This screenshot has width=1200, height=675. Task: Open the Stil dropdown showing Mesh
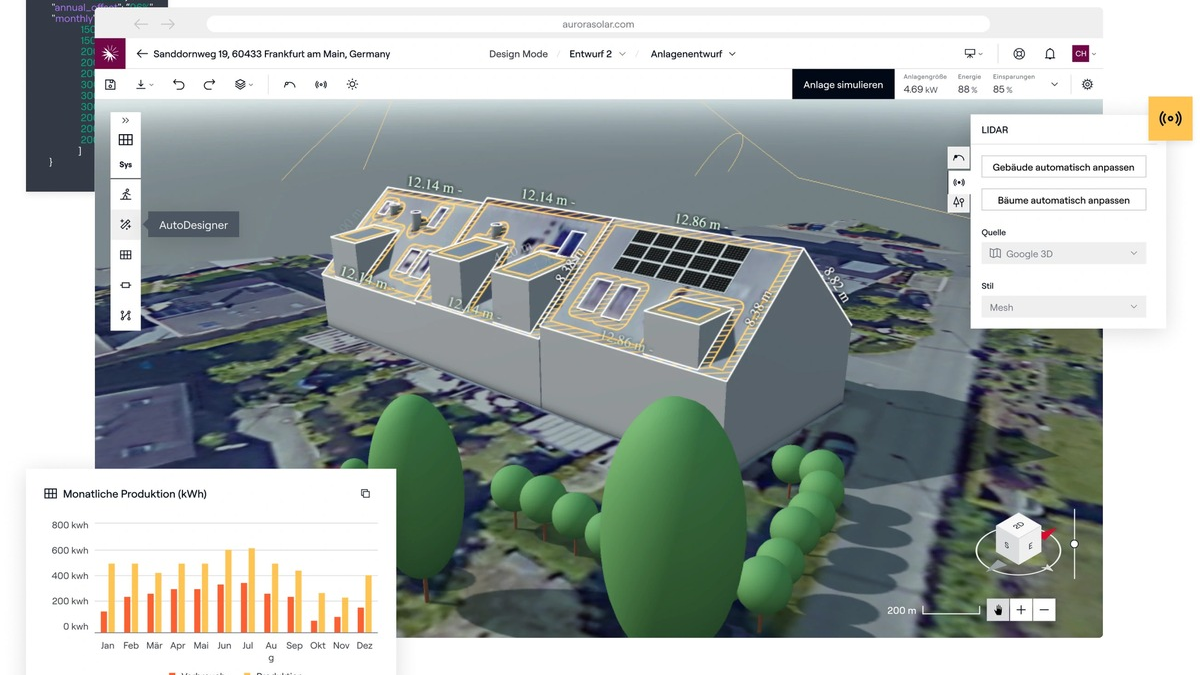(x=1063, y=306)
